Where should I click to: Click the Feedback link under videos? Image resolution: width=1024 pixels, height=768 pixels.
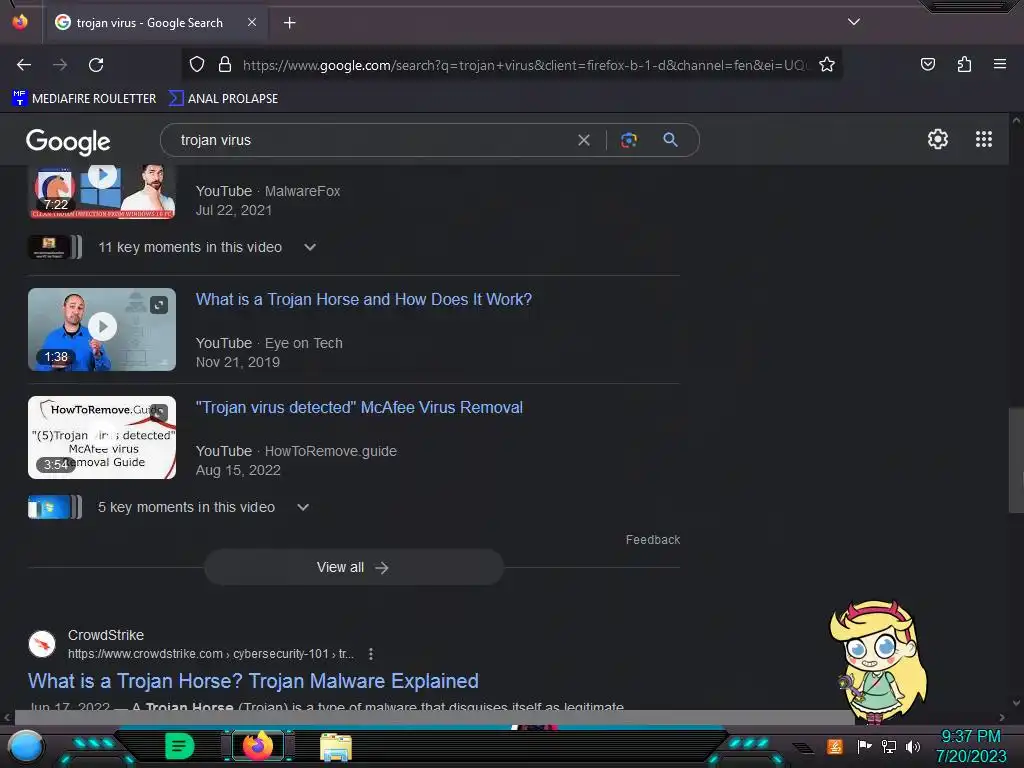click(x=652, y=539)
